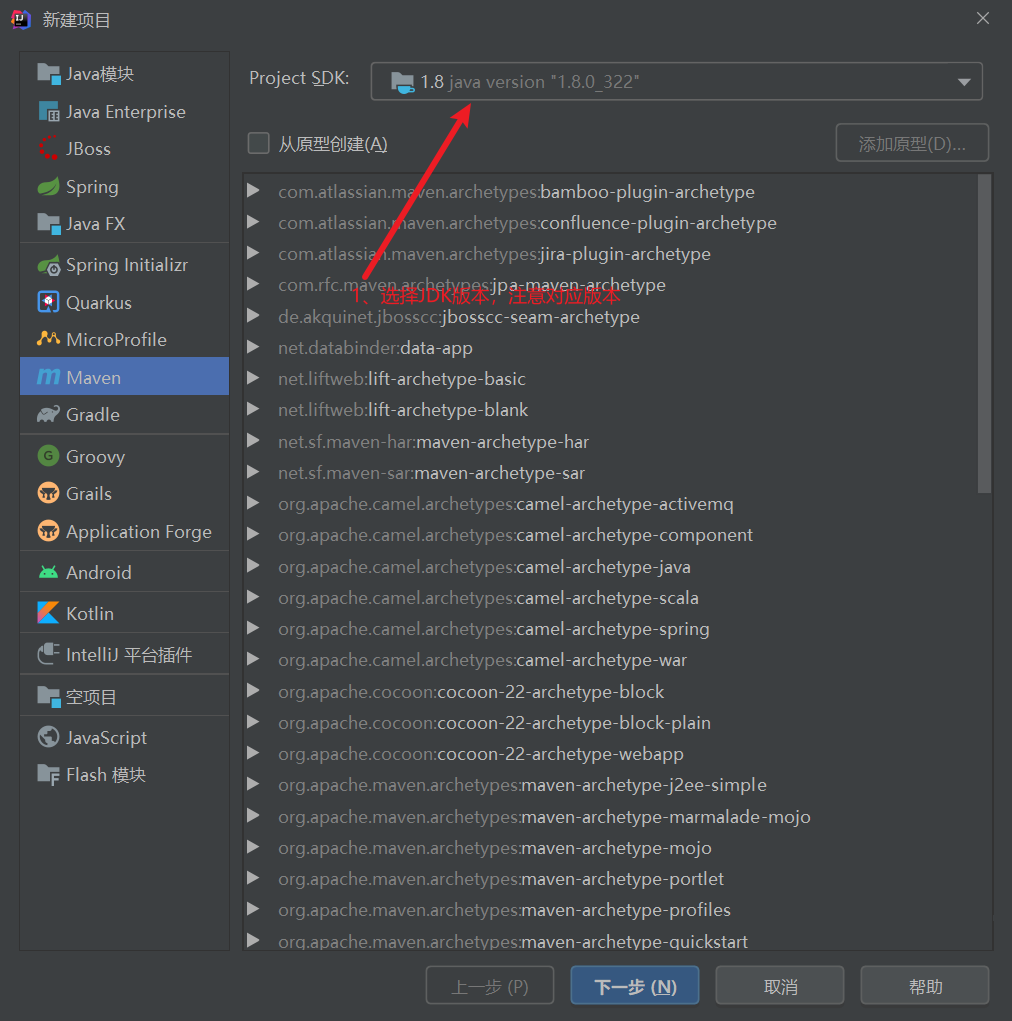The image size is (1012, 1021).
Task: Open the Project SDK dropdown
Action: (x=676, y=81)
